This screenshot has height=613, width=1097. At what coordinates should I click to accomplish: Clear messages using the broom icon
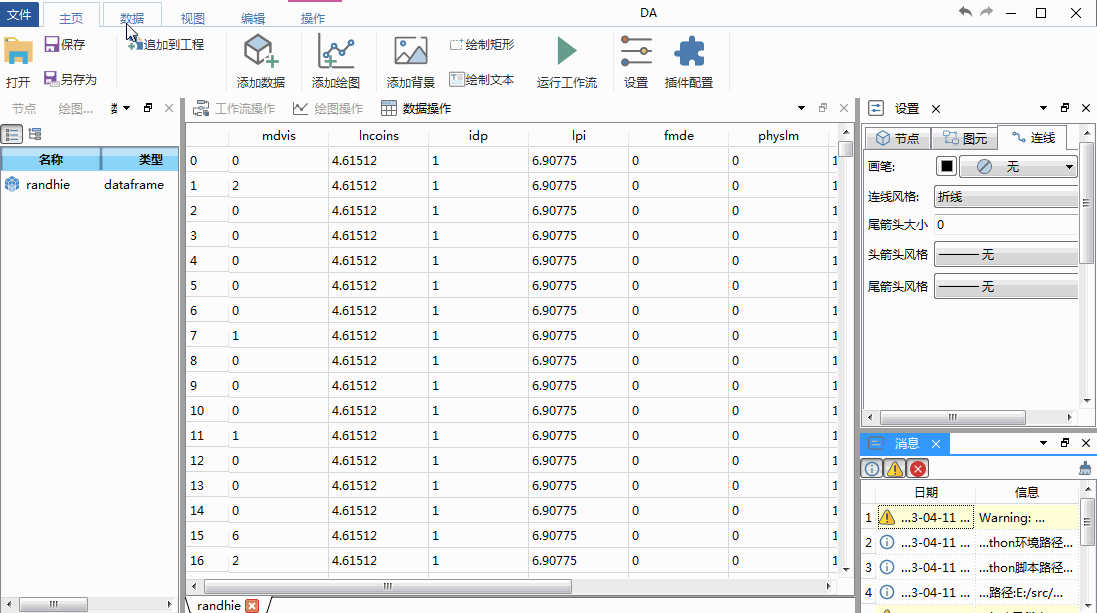[1083, 467]
